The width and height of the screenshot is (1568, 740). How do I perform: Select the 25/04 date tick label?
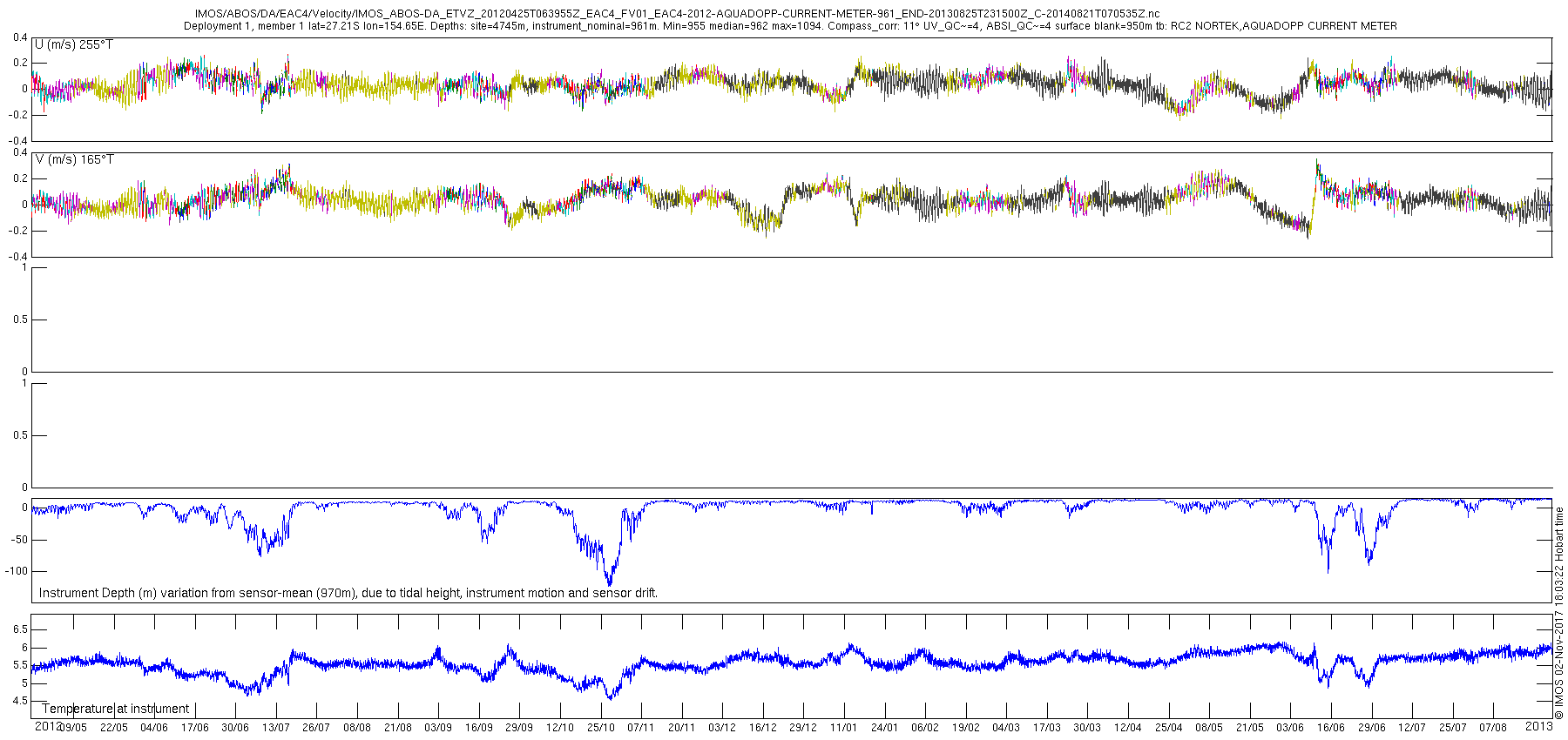1169,728
